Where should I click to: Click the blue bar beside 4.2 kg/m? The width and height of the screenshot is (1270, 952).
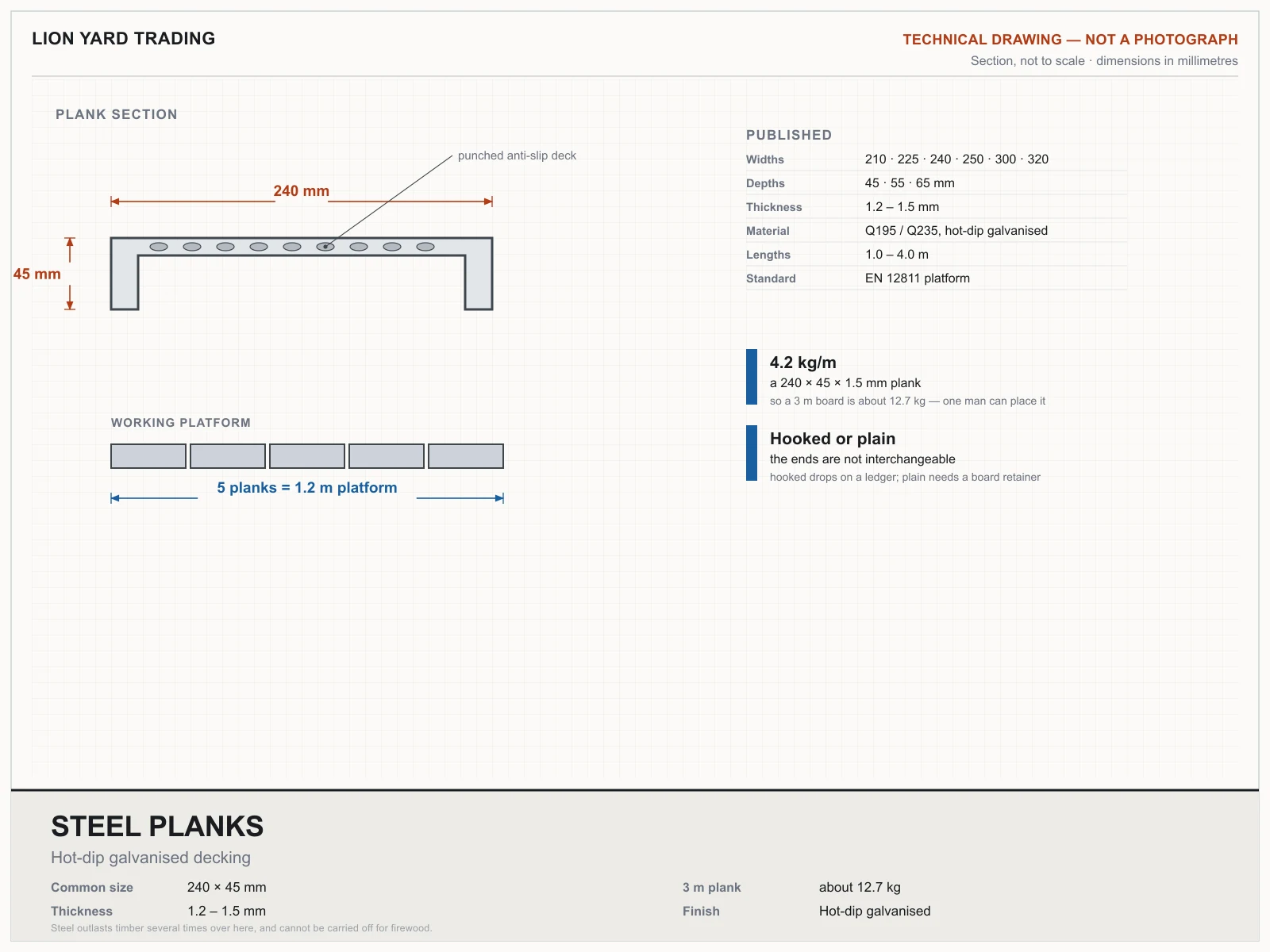752,377
